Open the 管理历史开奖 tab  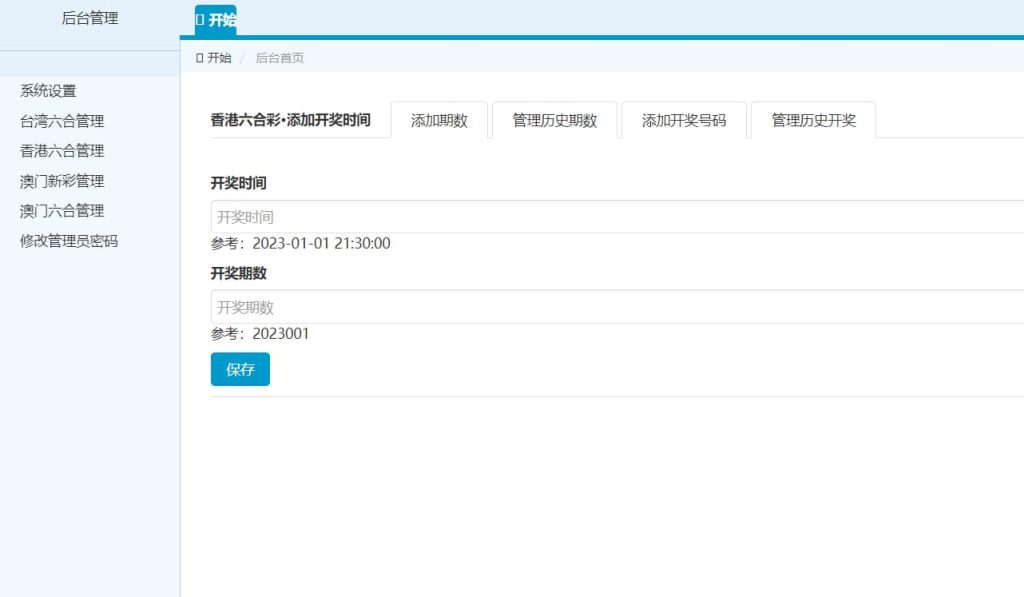click(x=812, y=119)
